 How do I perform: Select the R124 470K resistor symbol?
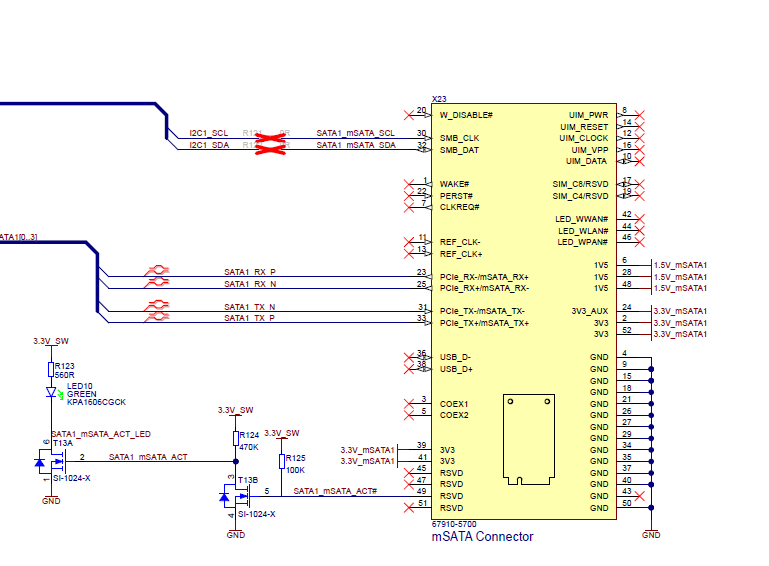(237, 439)
